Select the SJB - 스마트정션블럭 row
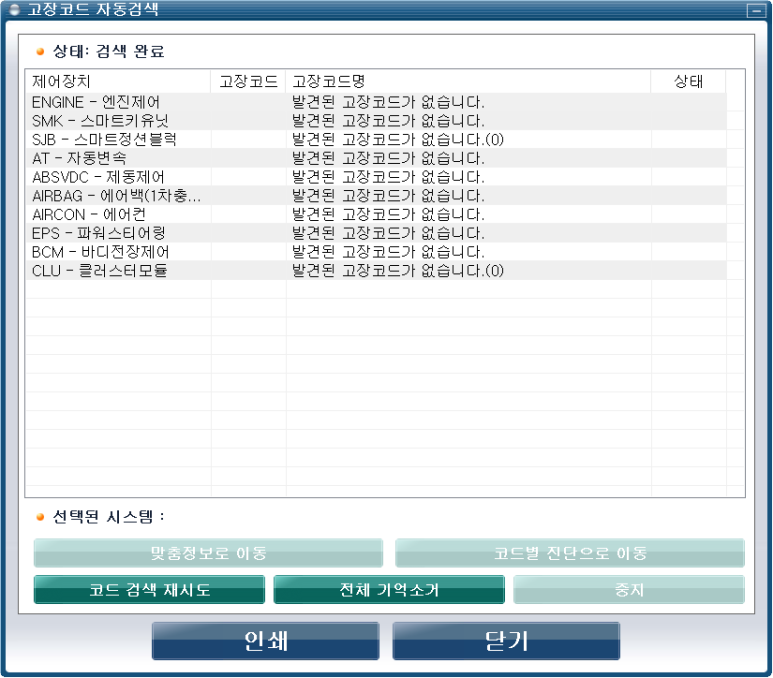This screenshot has width=773, height=678. pos(376,140)
